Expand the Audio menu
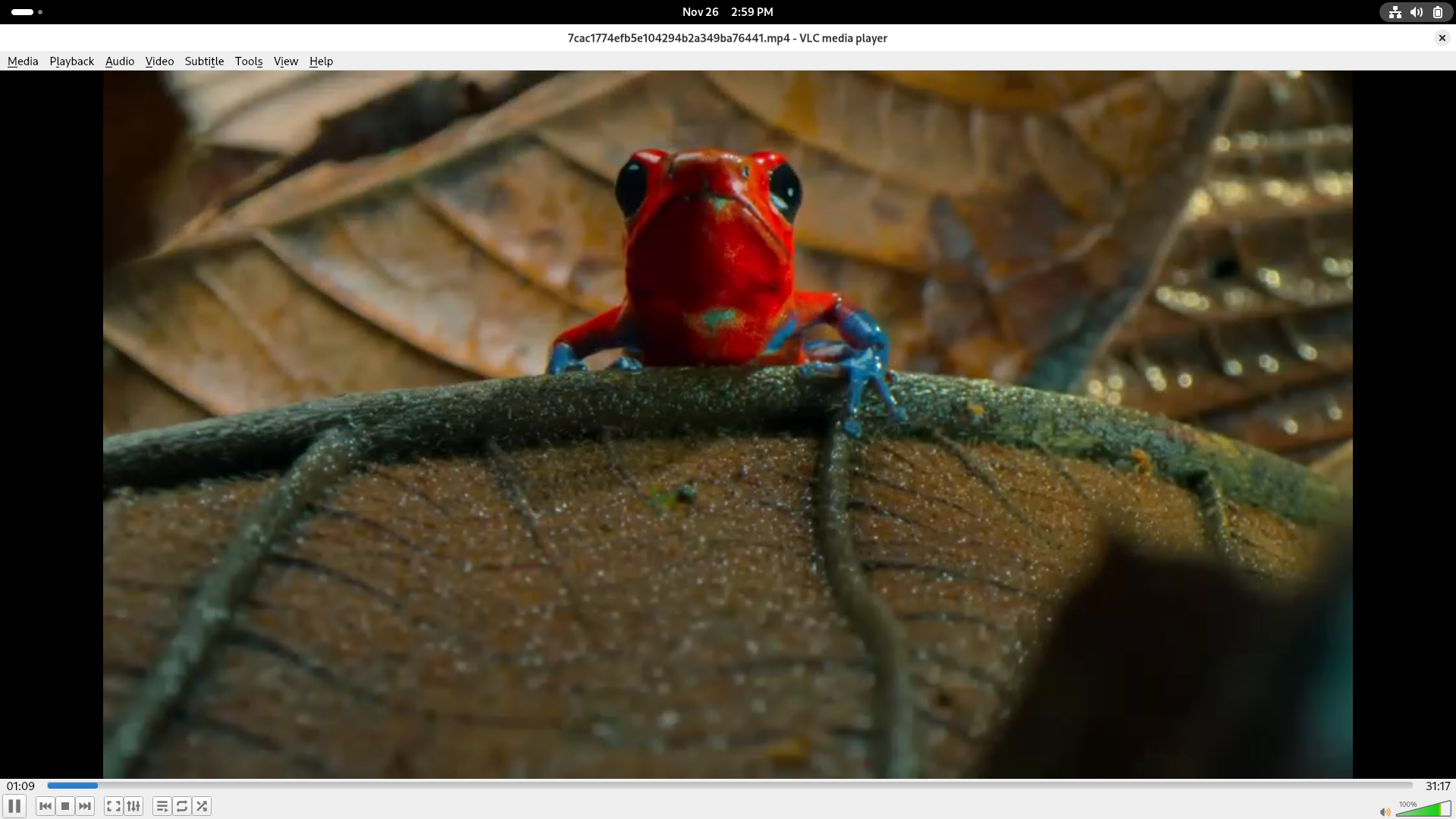Viewport: 1456px width, 819px height. click(x=120, y=61)
